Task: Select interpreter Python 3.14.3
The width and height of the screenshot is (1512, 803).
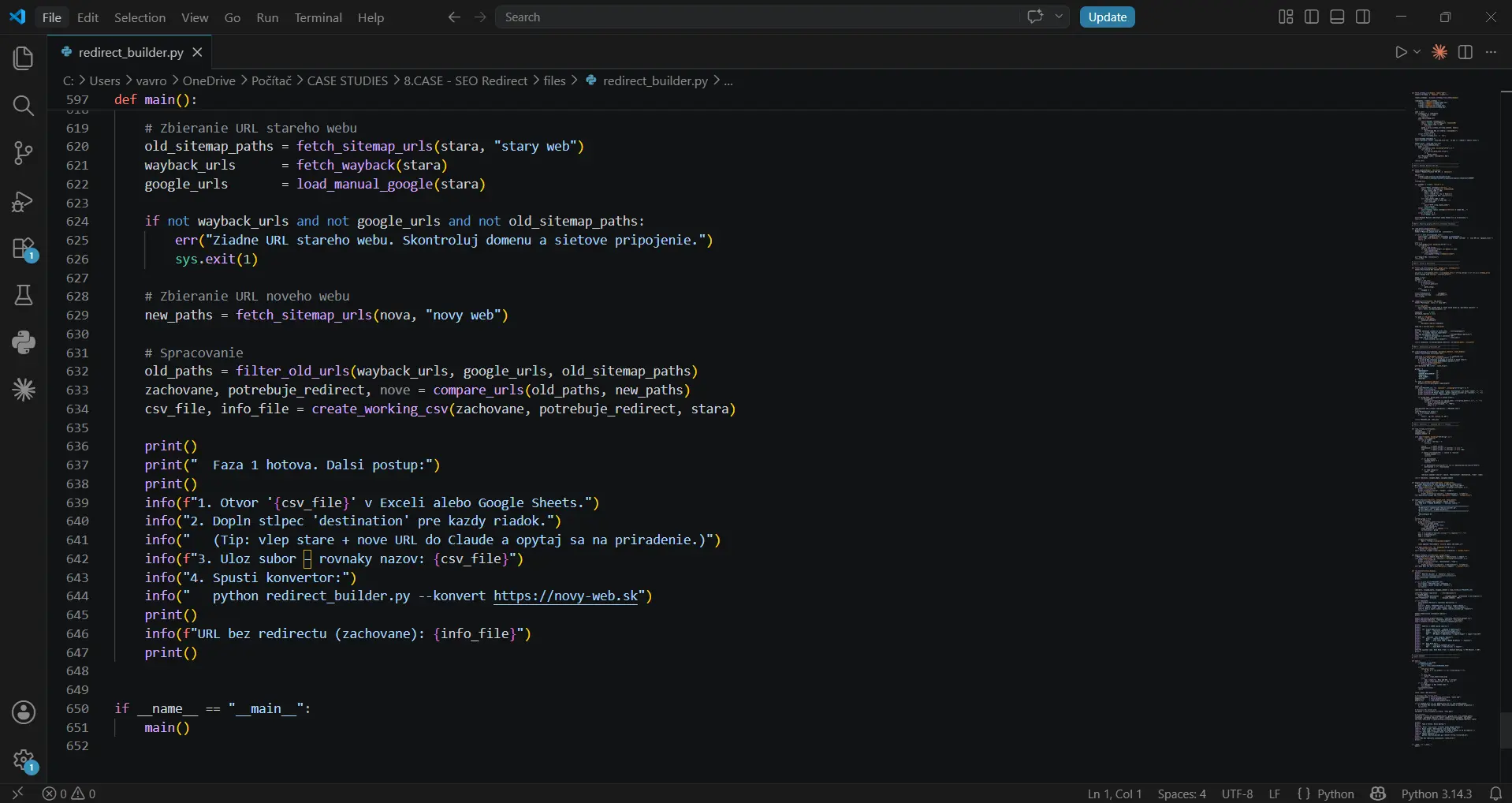Action: pos(1436,794)
